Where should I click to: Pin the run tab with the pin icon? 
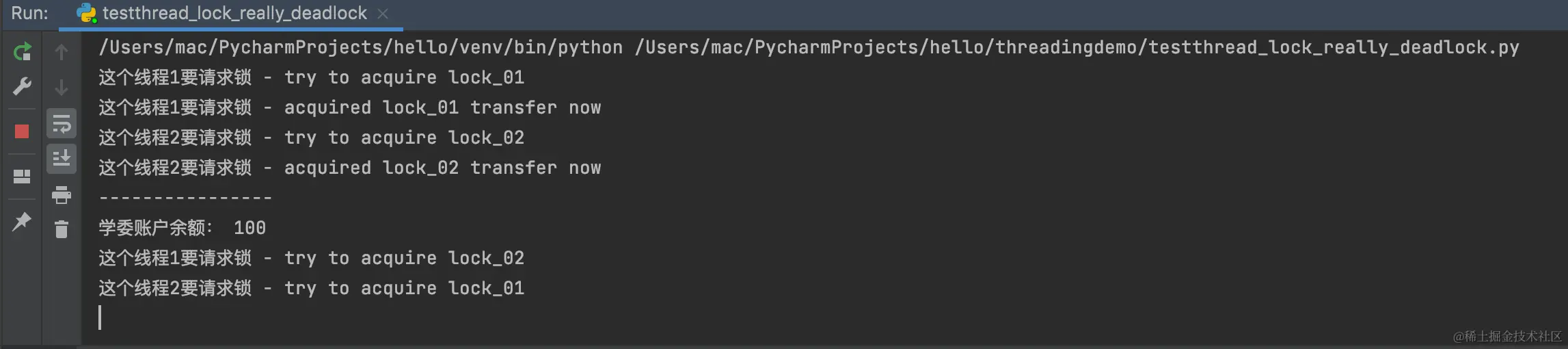[22, 222]
